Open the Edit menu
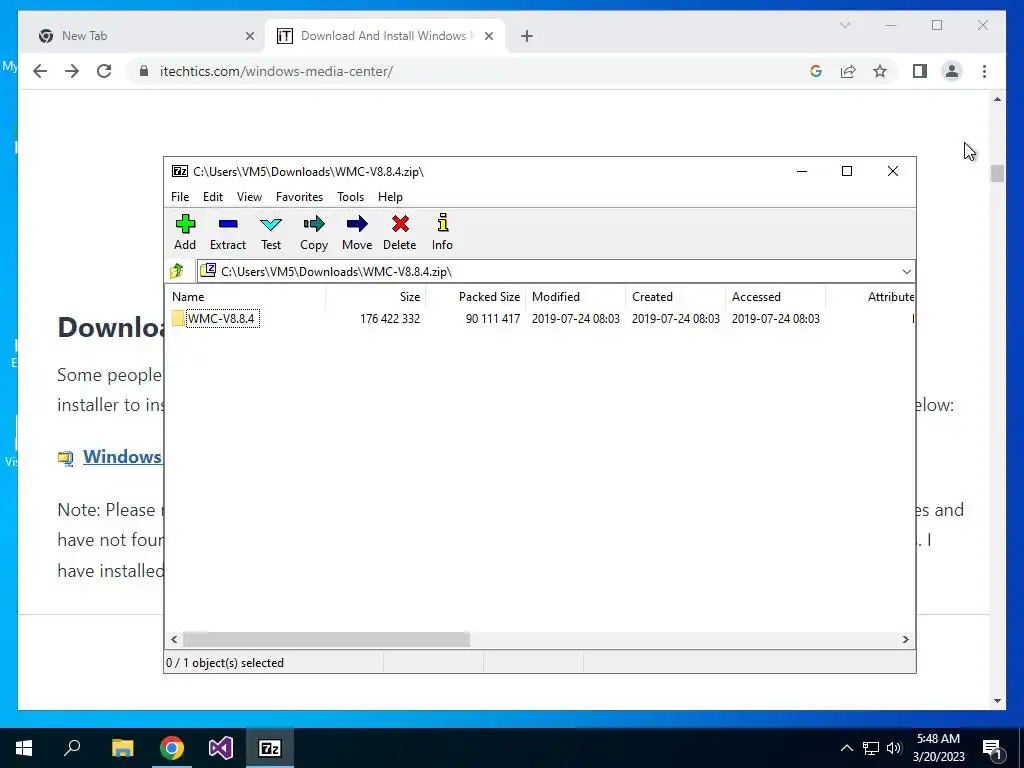The image size is (1024, 768). click(213, 197)
